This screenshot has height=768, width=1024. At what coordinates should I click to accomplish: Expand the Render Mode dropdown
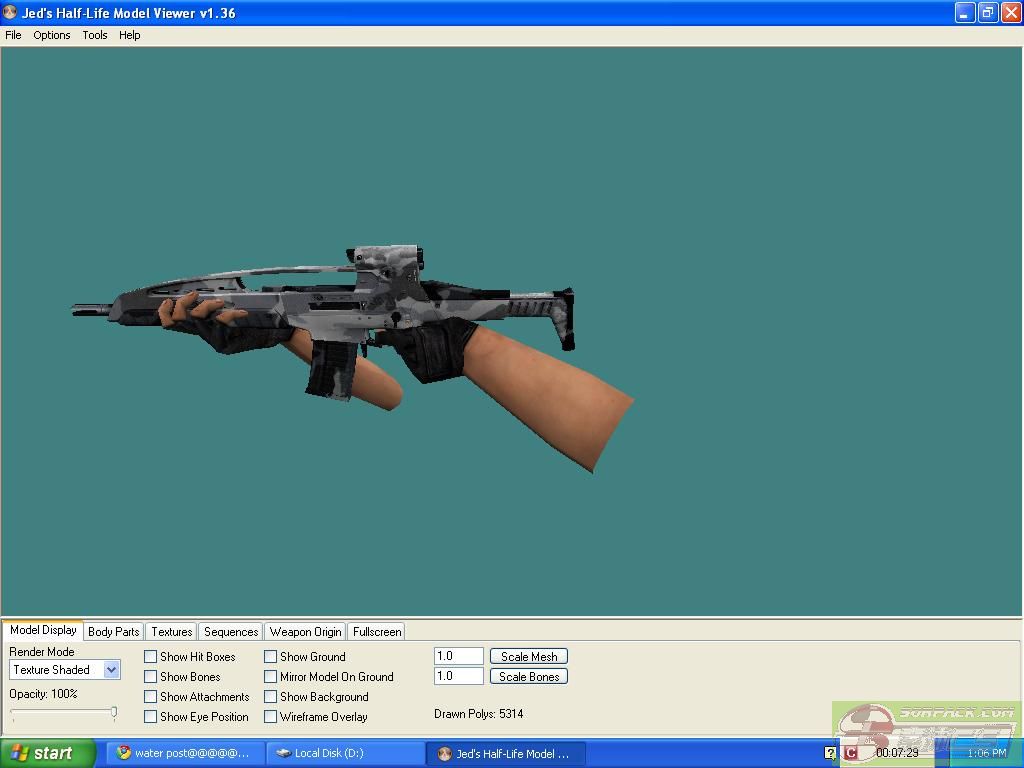(x=111, y=670)
